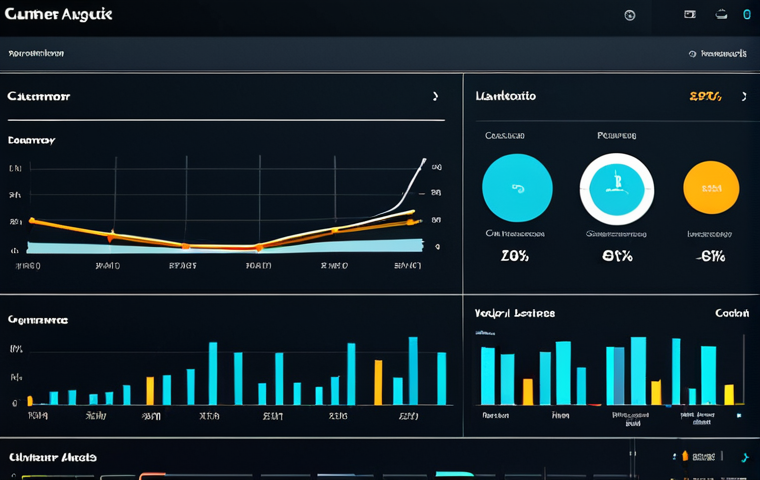Click the rectangular card icon in top bar
This screenshot has height=480, width=760.
point(689,15)
